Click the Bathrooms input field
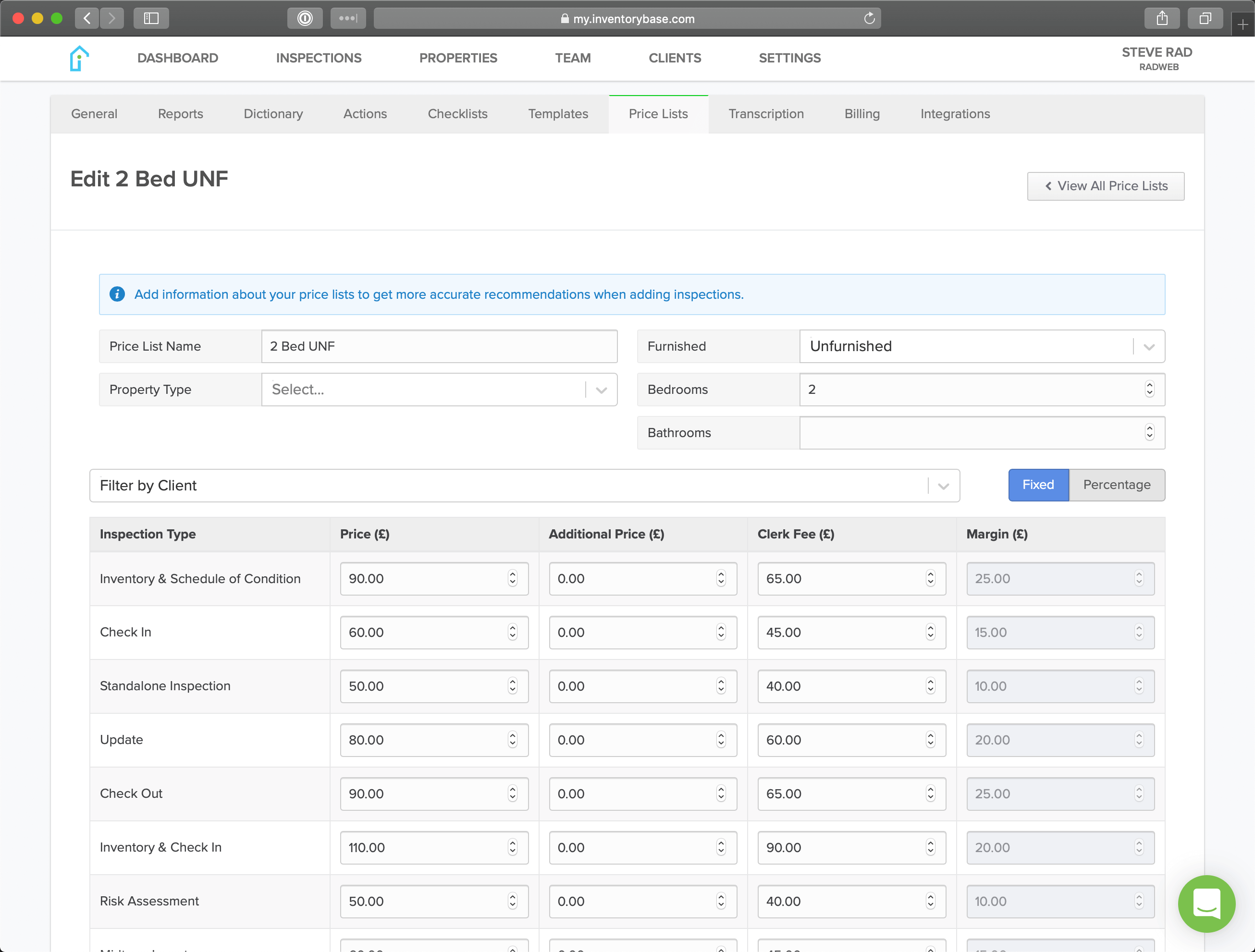Image resolution: width=1255 pixels, height=952 pixels. pyautogui.click(x=982, y=432)
